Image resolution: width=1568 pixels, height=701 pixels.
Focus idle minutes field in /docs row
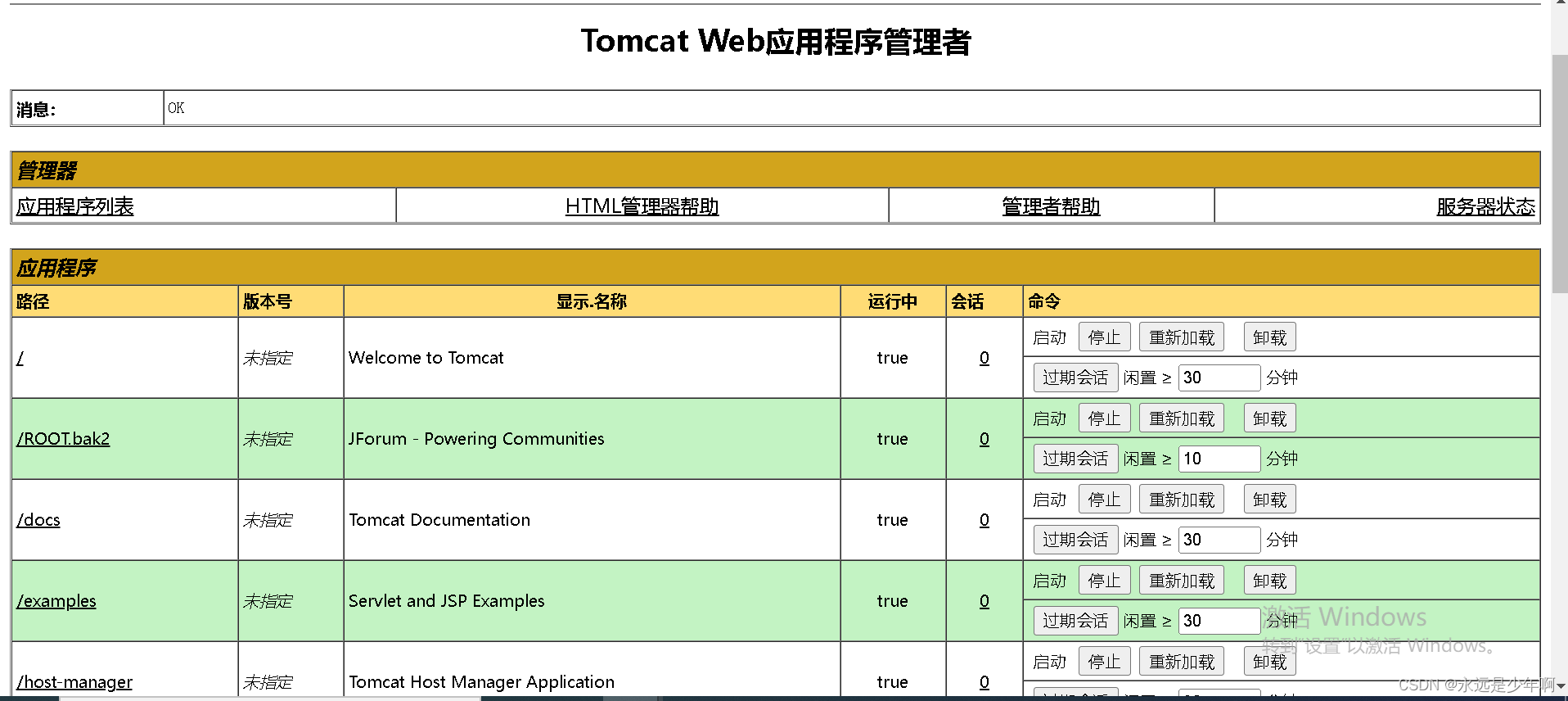tap(1219, 540)
